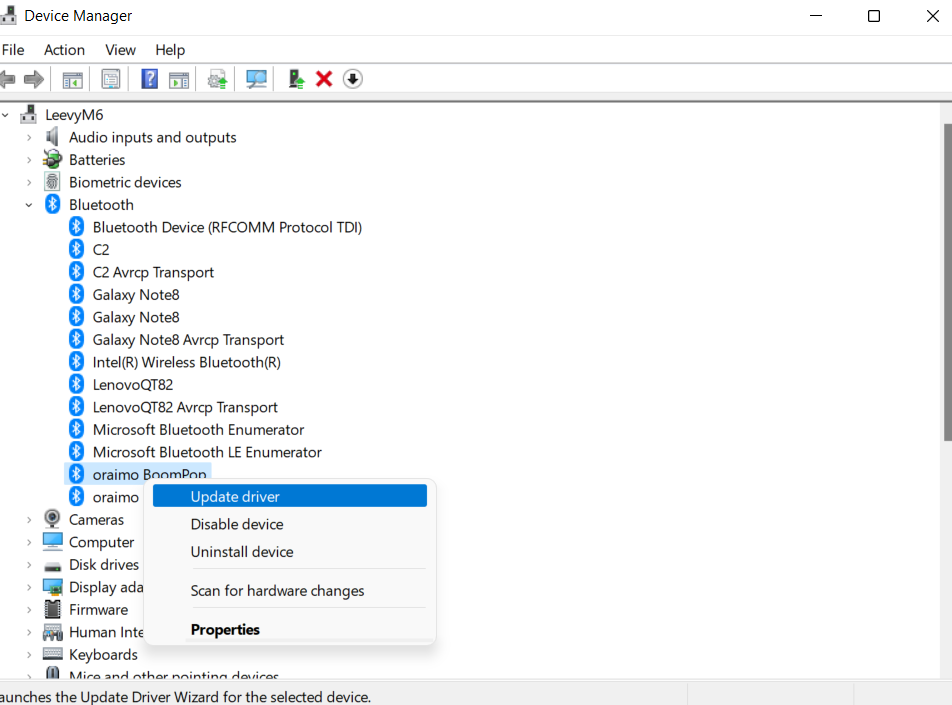Select the LeevyM6 computer root node icon
This screenshot has height=705, width=952.
click(29, 114)
